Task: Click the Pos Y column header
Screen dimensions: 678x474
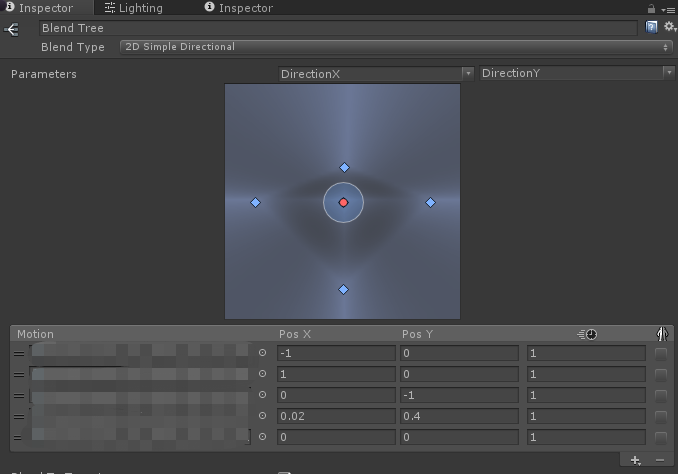Action: (x=417, y=334)
